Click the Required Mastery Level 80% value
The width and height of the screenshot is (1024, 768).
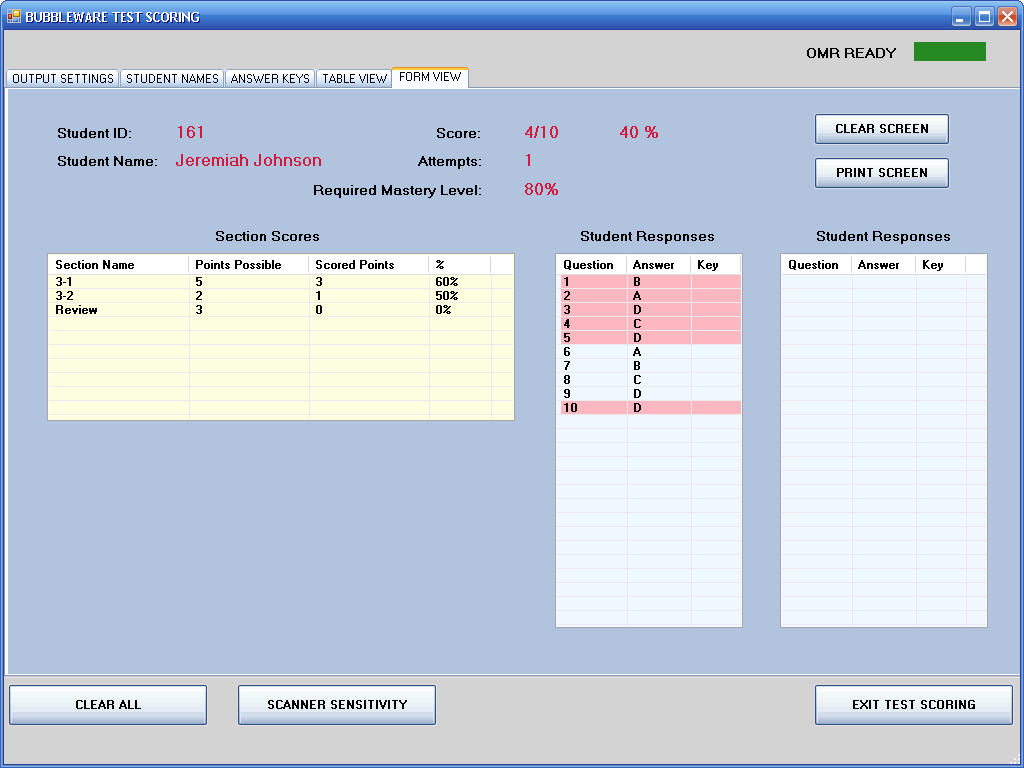pos(541,189)
